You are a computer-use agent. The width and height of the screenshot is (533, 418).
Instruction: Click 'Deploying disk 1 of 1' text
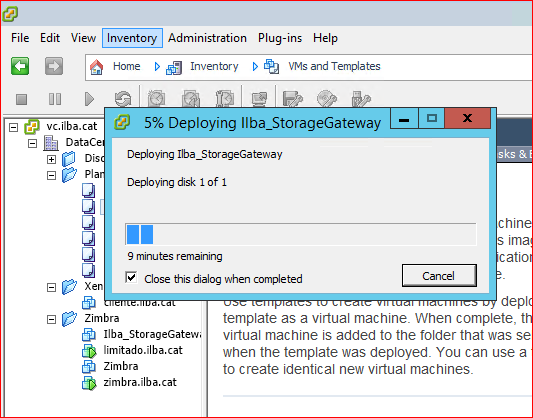click(x=177, y=182)
